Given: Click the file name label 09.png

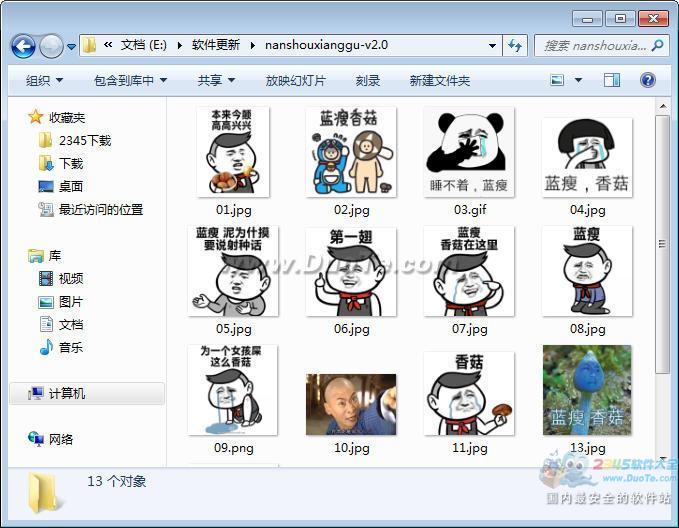Looking at the screenshot, I should pyautogui.click(x=233, y=447).
